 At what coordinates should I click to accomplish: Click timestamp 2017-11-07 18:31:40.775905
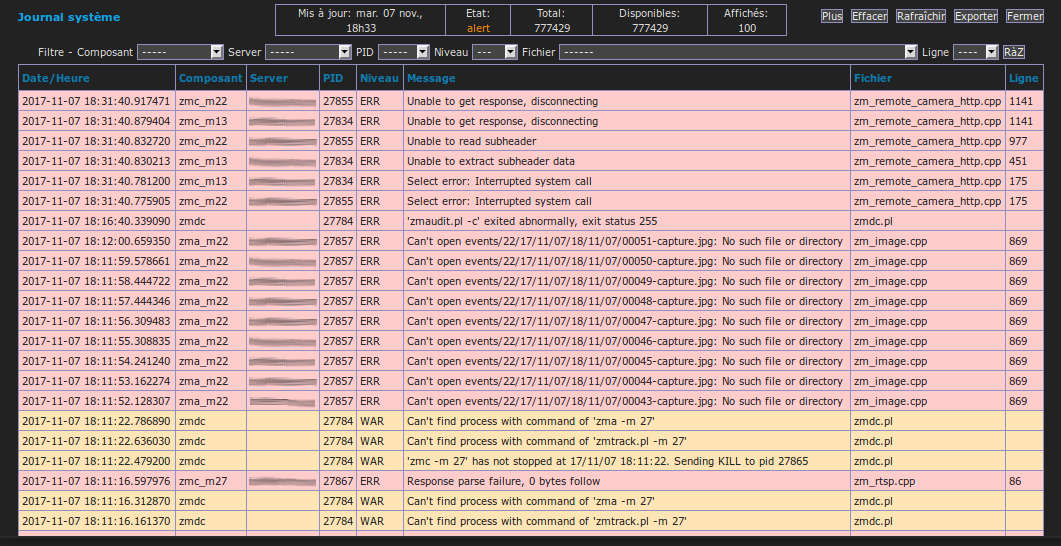[96, 202]
